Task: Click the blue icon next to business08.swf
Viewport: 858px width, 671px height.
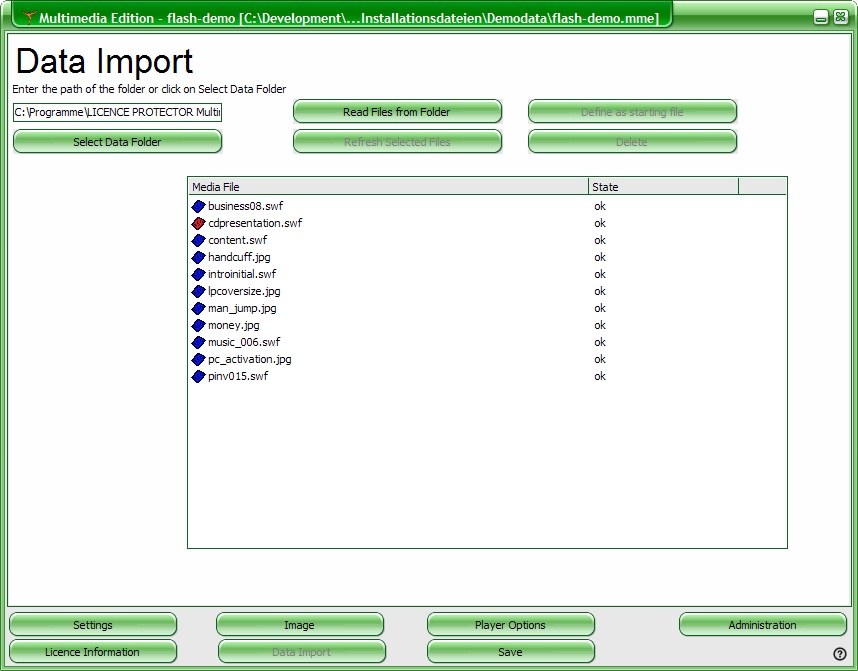Action: (x=198, y=206)
